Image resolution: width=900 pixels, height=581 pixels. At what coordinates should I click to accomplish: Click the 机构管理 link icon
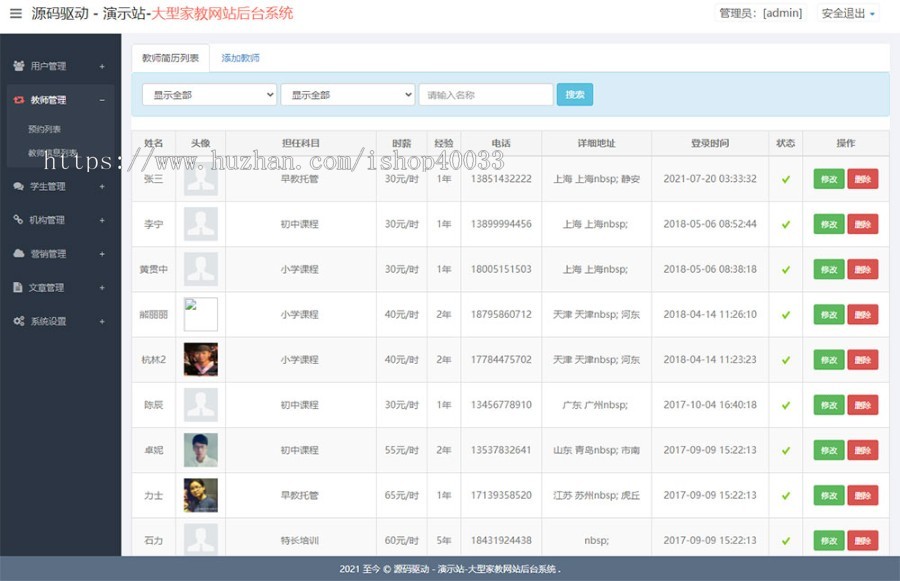[19, 220]
